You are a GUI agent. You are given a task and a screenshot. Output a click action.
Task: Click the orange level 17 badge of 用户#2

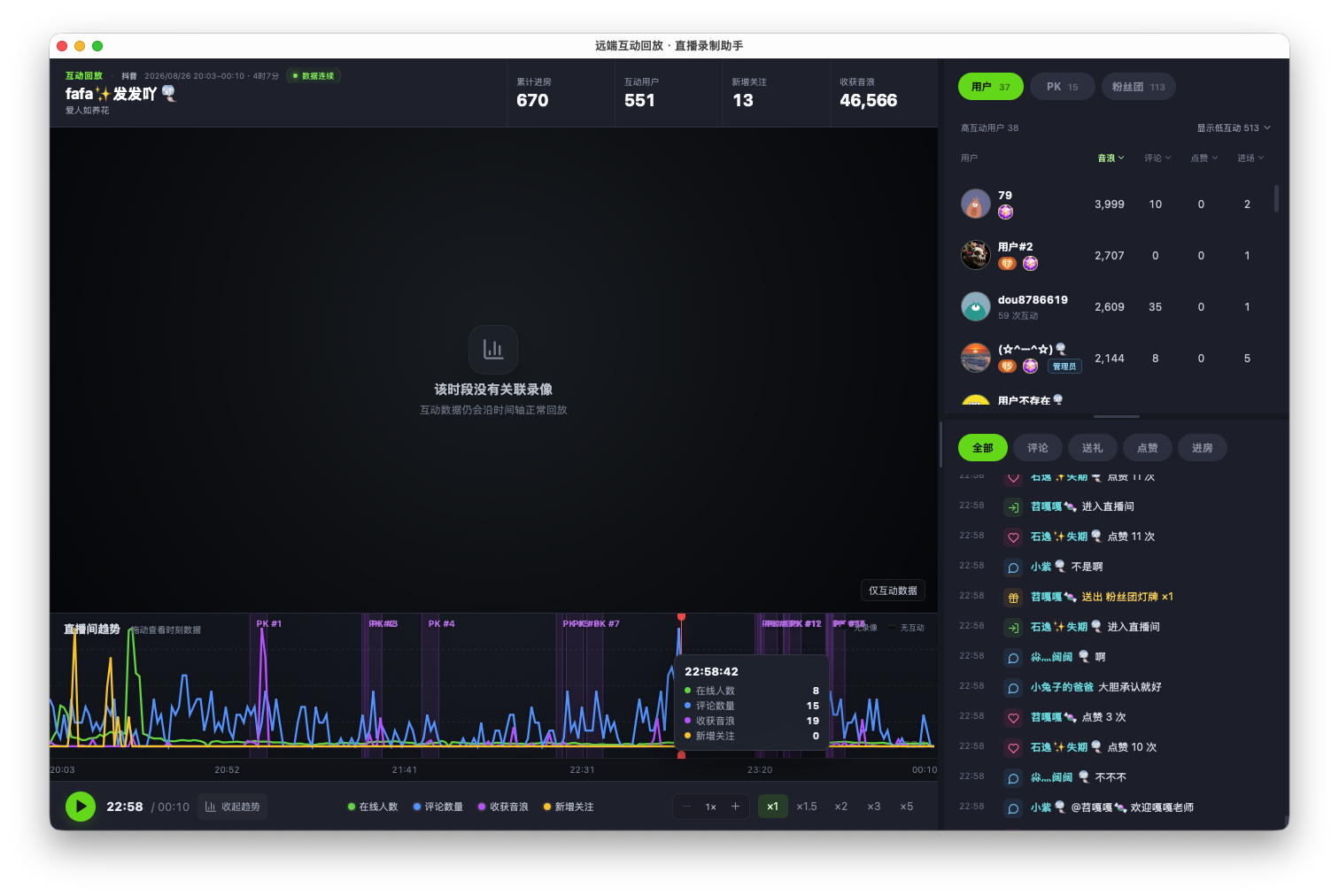tap(1007, 263)
